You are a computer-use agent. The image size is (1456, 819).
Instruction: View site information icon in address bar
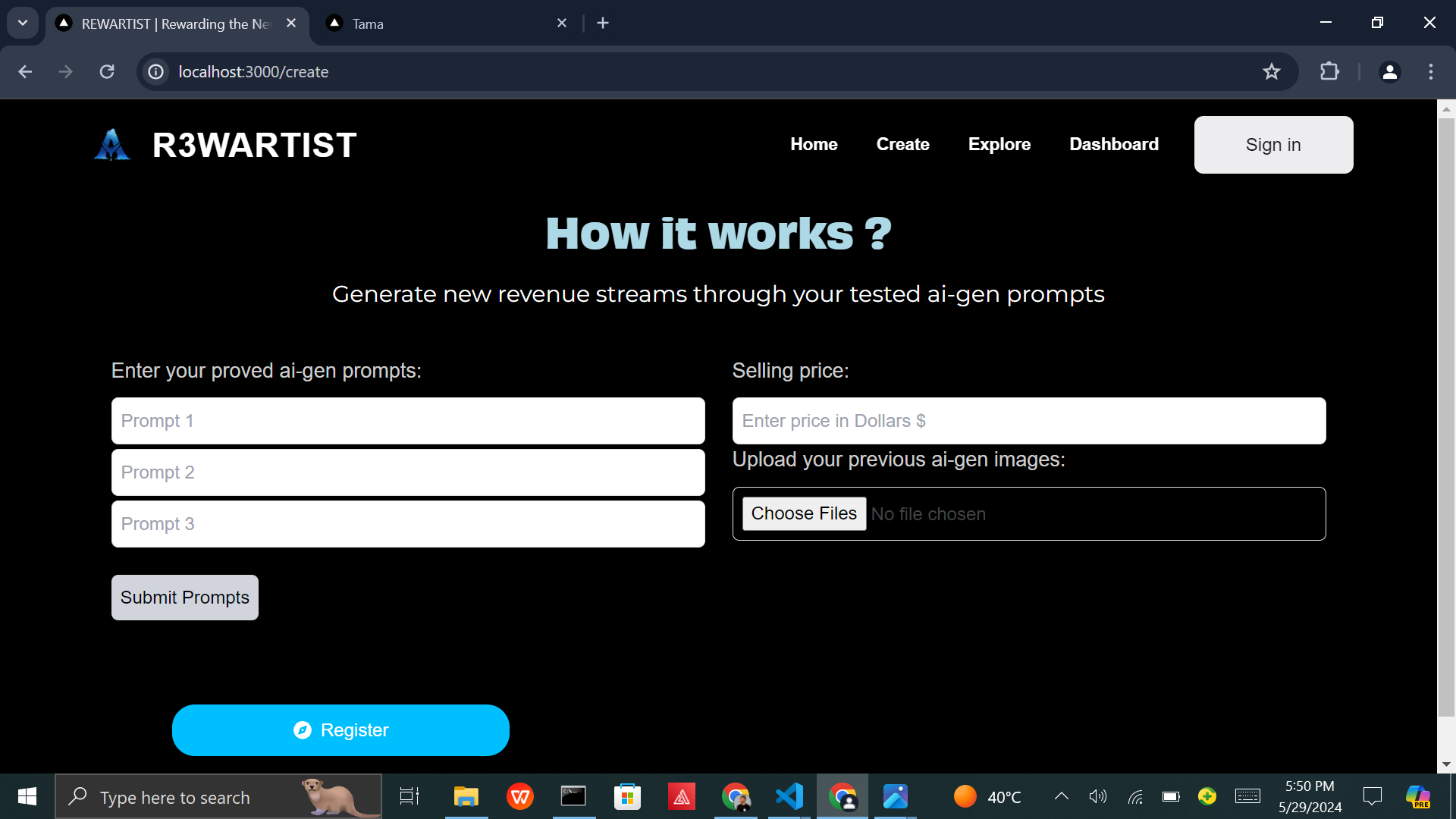click(156, 72)
